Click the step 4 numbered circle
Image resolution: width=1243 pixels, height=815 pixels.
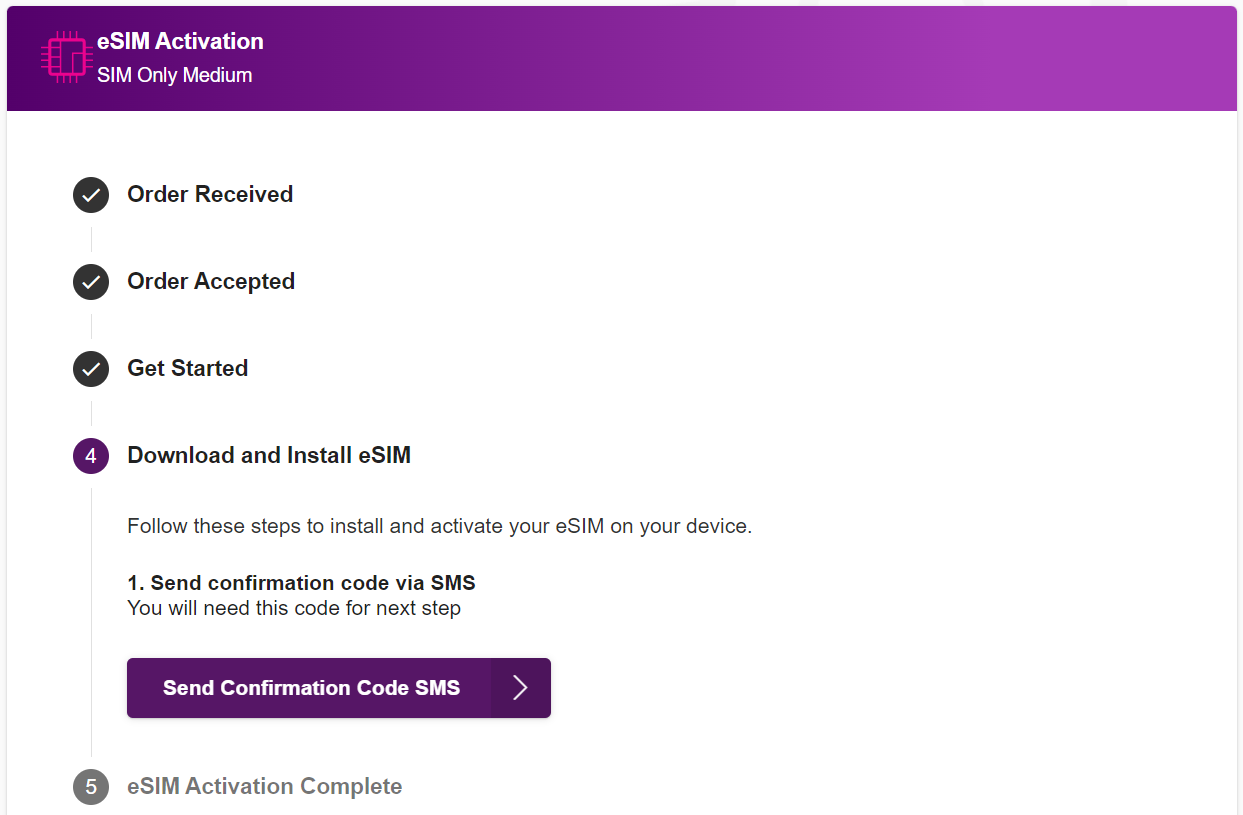90,455
